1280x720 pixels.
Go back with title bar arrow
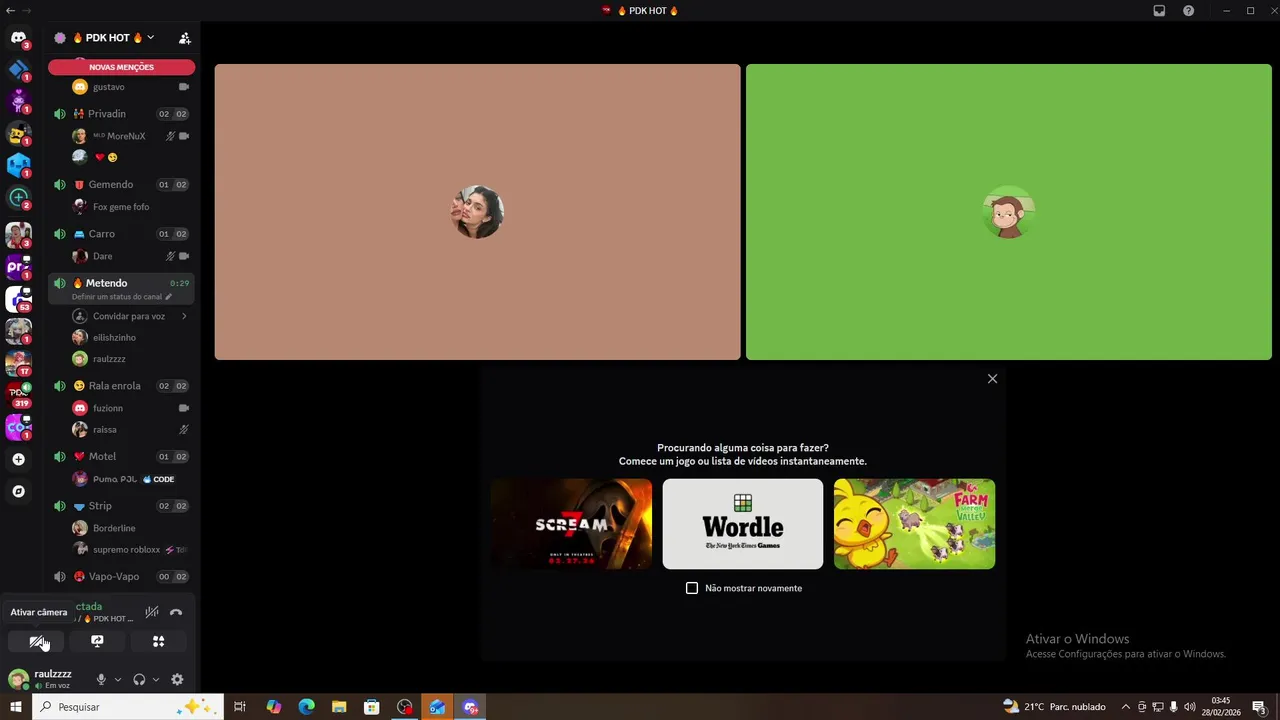click(x=10, y=10)
